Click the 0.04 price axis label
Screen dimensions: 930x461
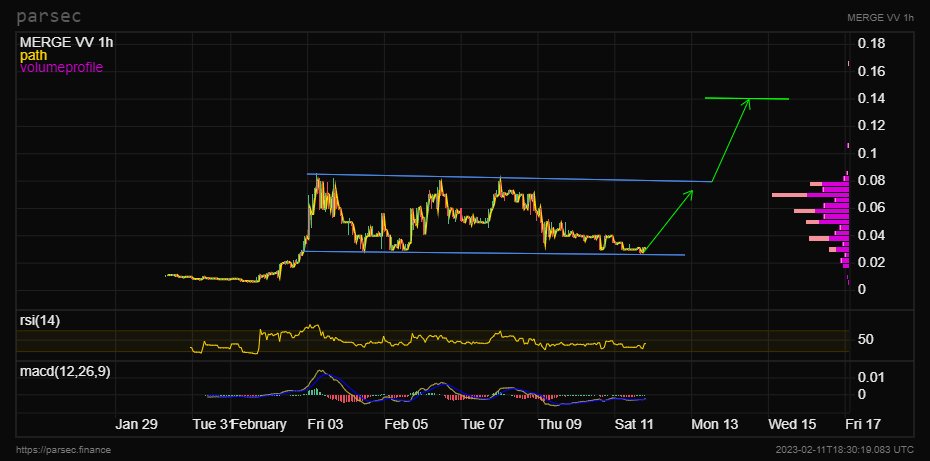point(871,236)
